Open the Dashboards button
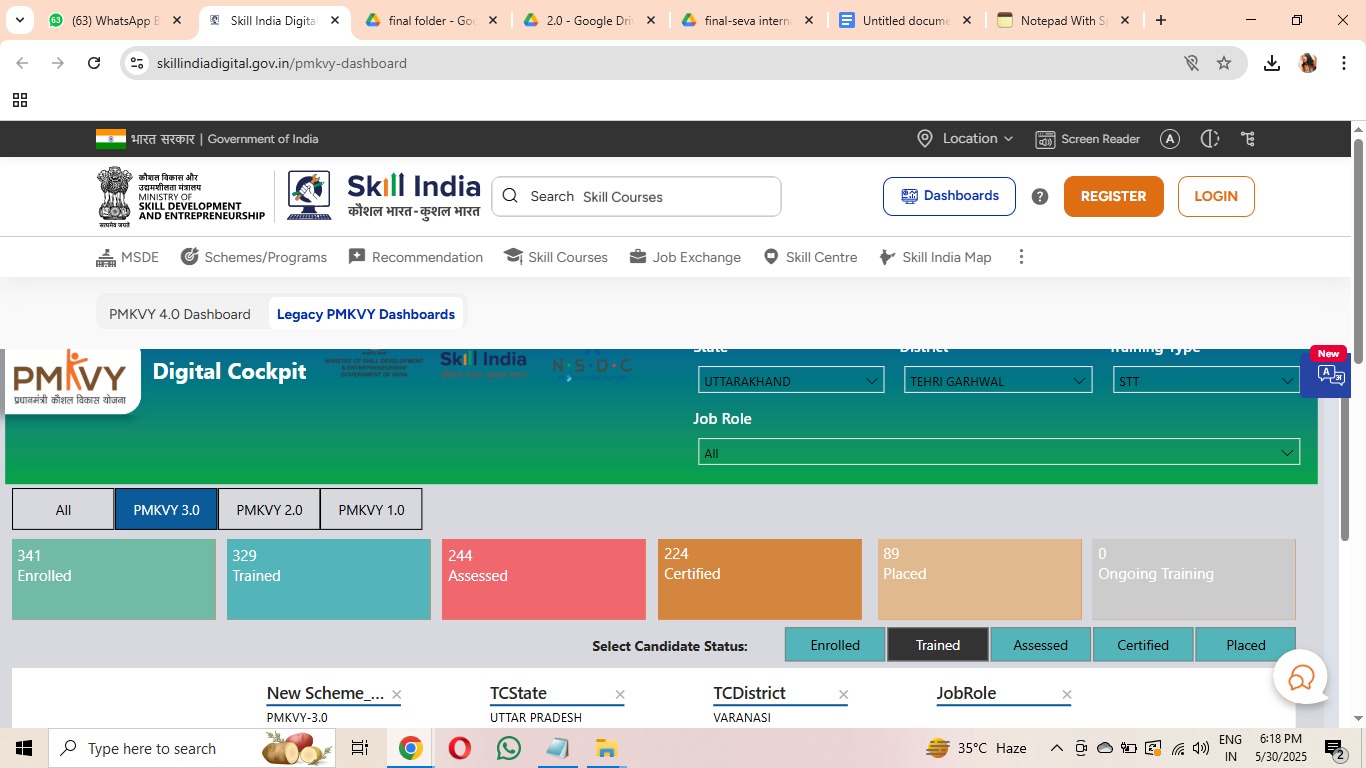This screenshot has height=768, width=1366. pyautogui.click(x=949, y=196)
